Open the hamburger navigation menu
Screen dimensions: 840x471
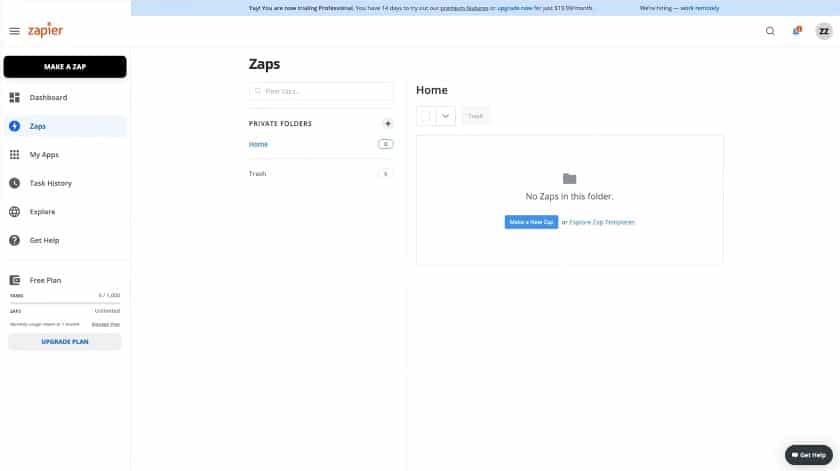click(x=14, y=31)
